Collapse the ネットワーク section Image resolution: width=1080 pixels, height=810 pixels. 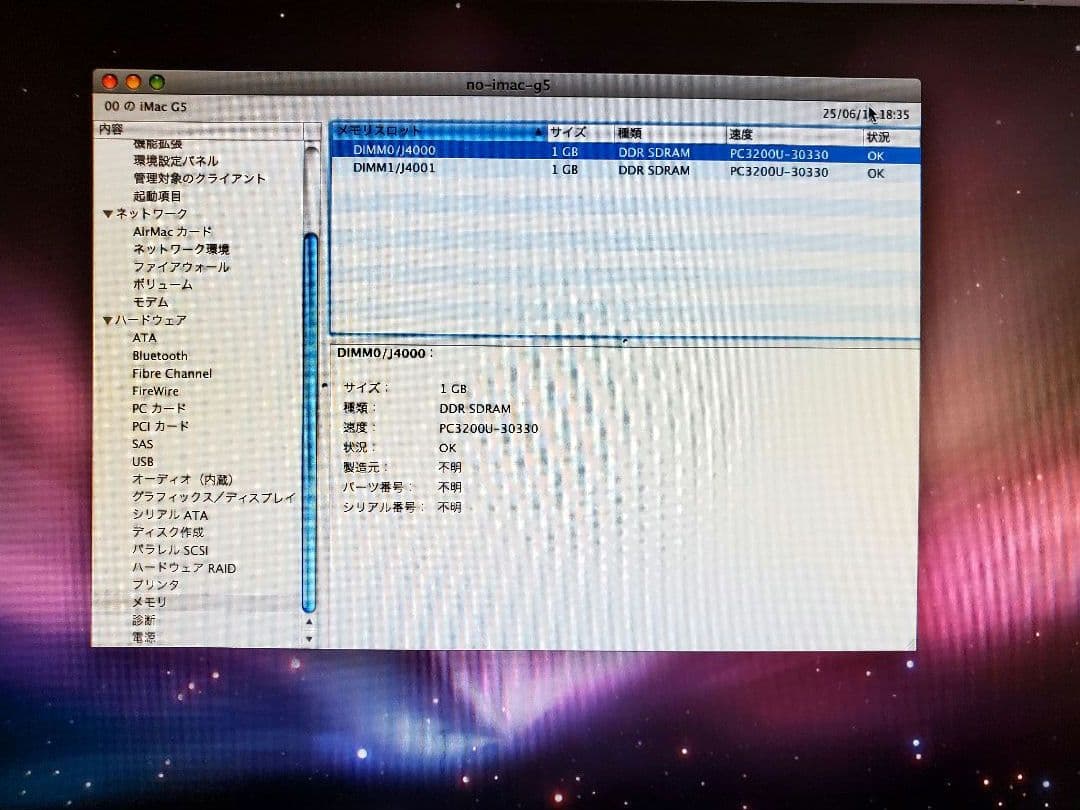[107, 212]
